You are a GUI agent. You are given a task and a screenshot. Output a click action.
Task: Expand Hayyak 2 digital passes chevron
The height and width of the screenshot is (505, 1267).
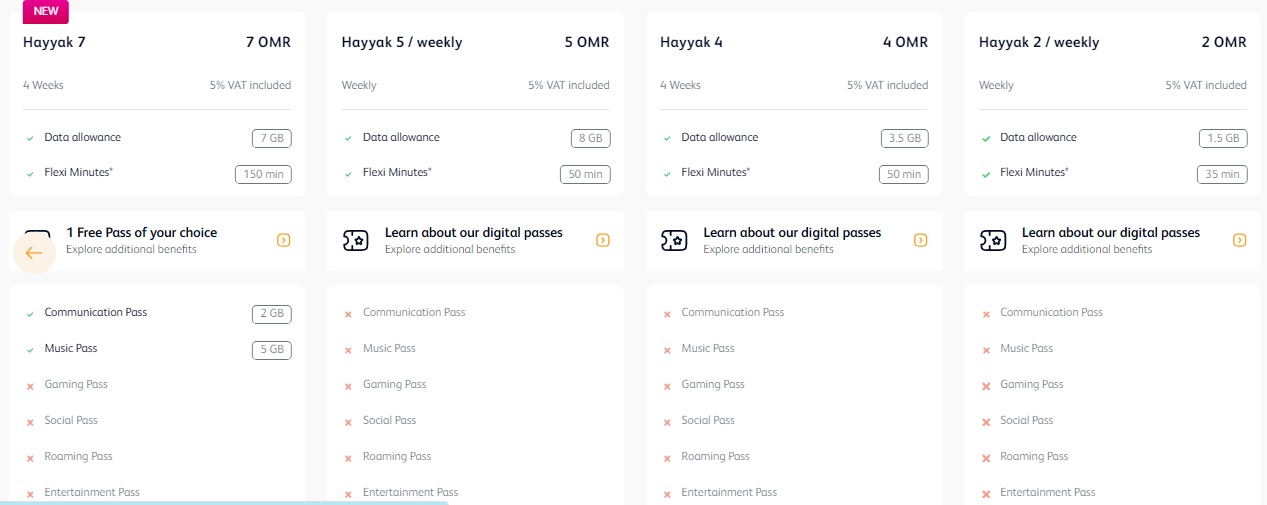click(x=1240, y=240)
